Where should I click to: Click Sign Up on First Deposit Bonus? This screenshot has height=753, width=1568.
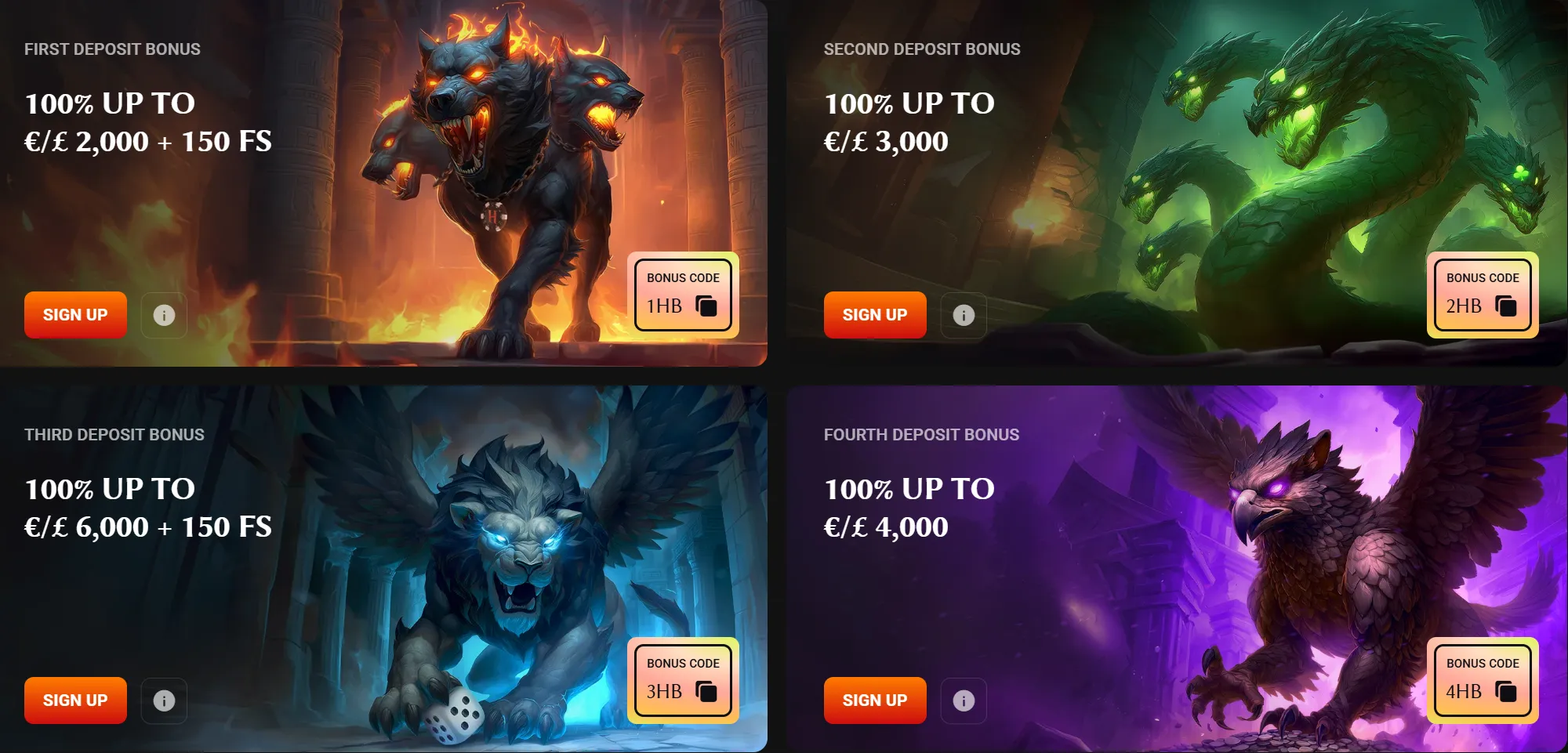[75, 315]
